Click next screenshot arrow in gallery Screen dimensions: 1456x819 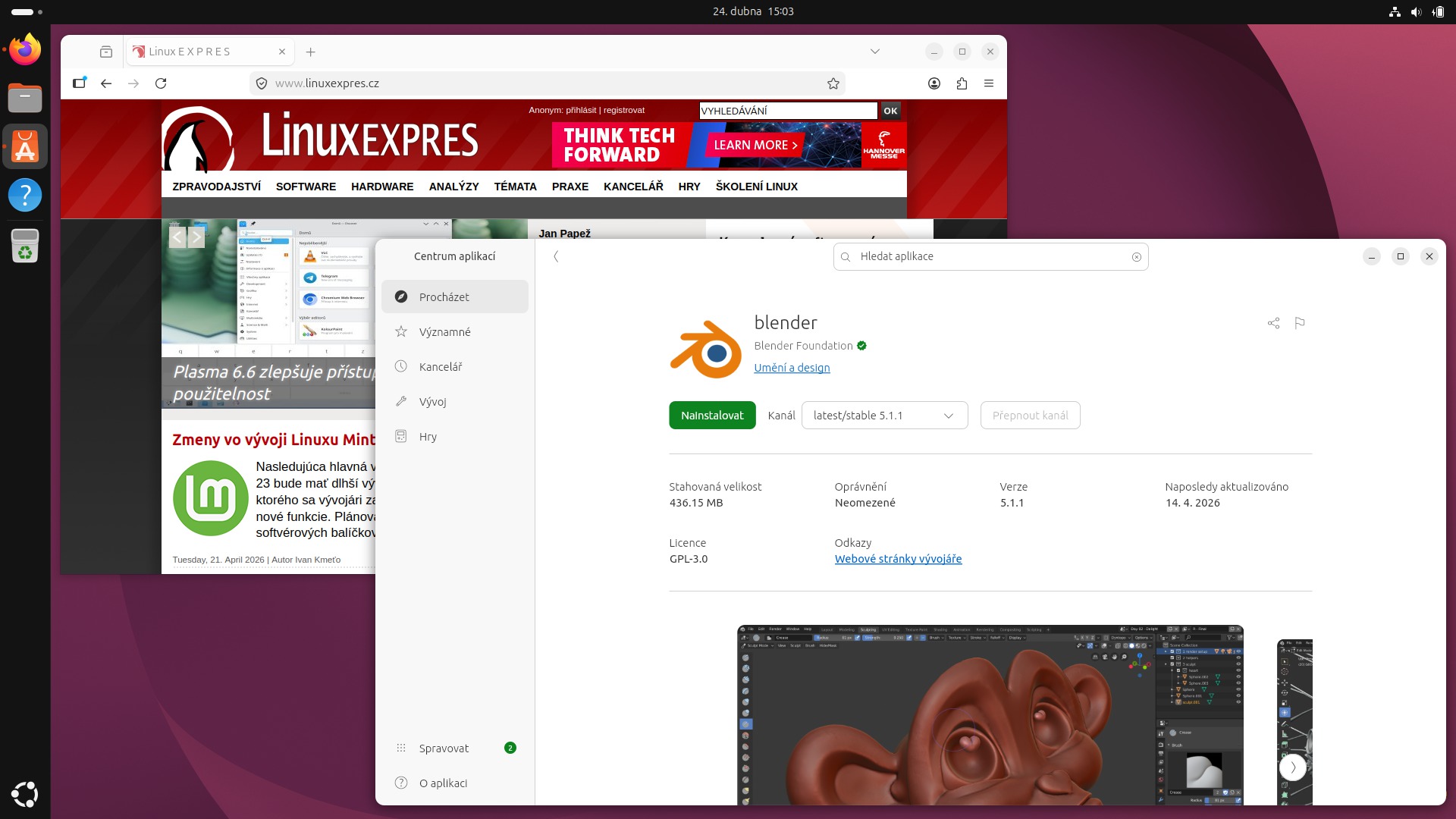pos(1292,767)
